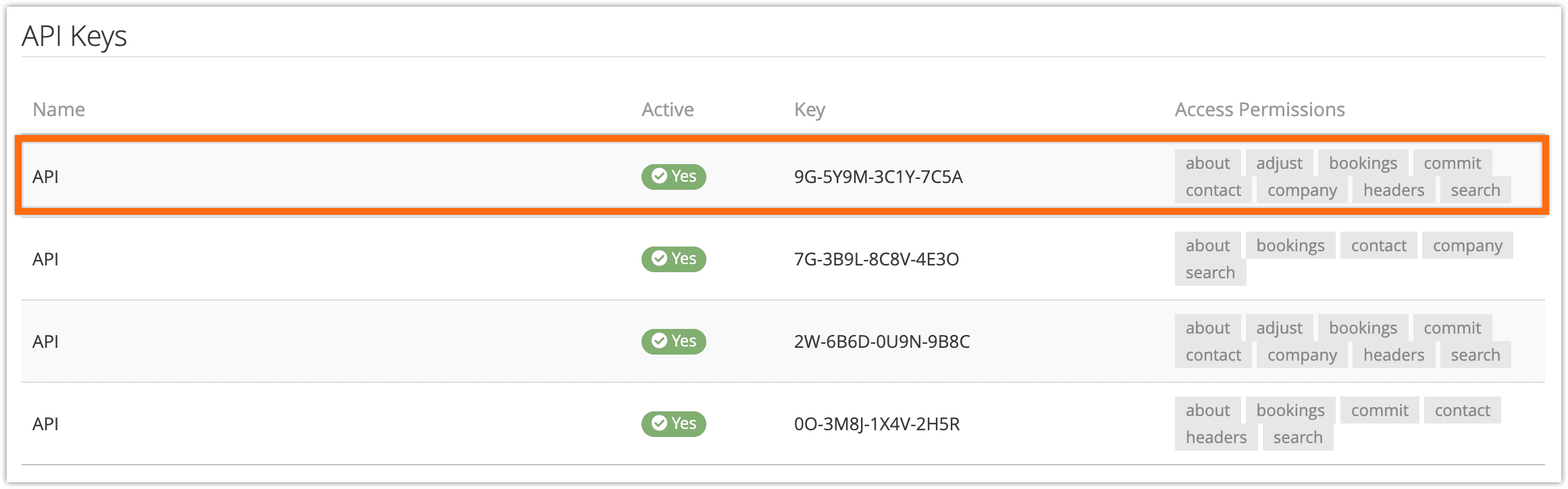Viewport: 1568px width, 489px height.
Task: Click the Yes badge for key 9G-5Y9M-3C1Y-7C5A
Action: (673, 177)
